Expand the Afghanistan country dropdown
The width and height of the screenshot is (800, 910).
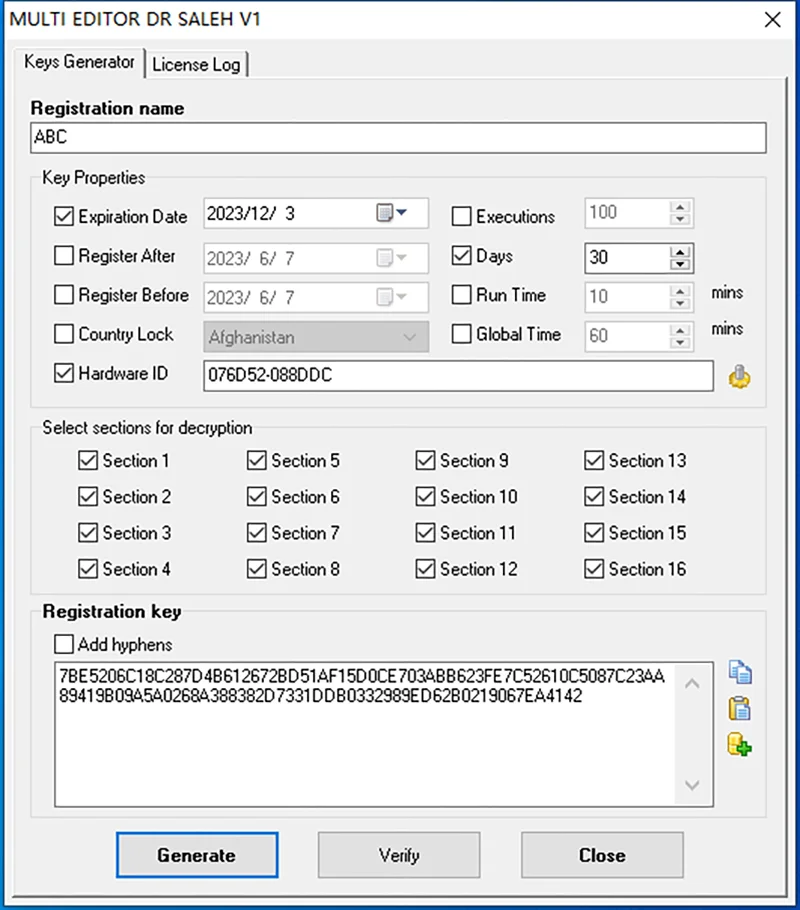tap(409, 337)
